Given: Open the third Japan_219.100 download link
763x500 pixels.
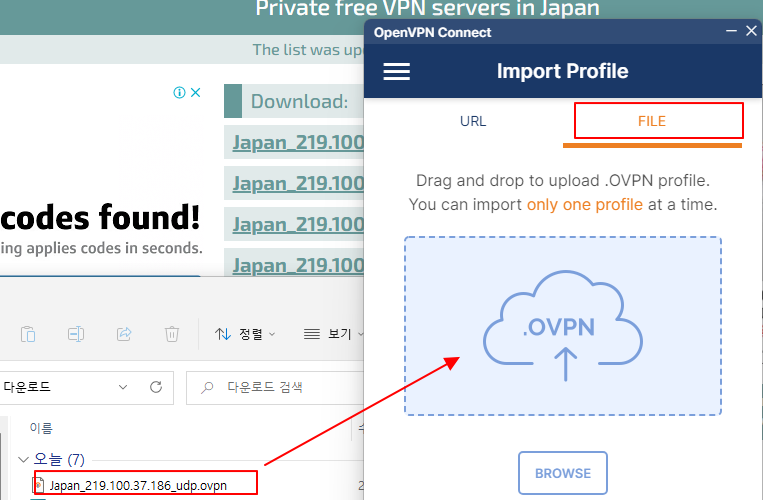Looking at the screenshot, I should 298,224.
